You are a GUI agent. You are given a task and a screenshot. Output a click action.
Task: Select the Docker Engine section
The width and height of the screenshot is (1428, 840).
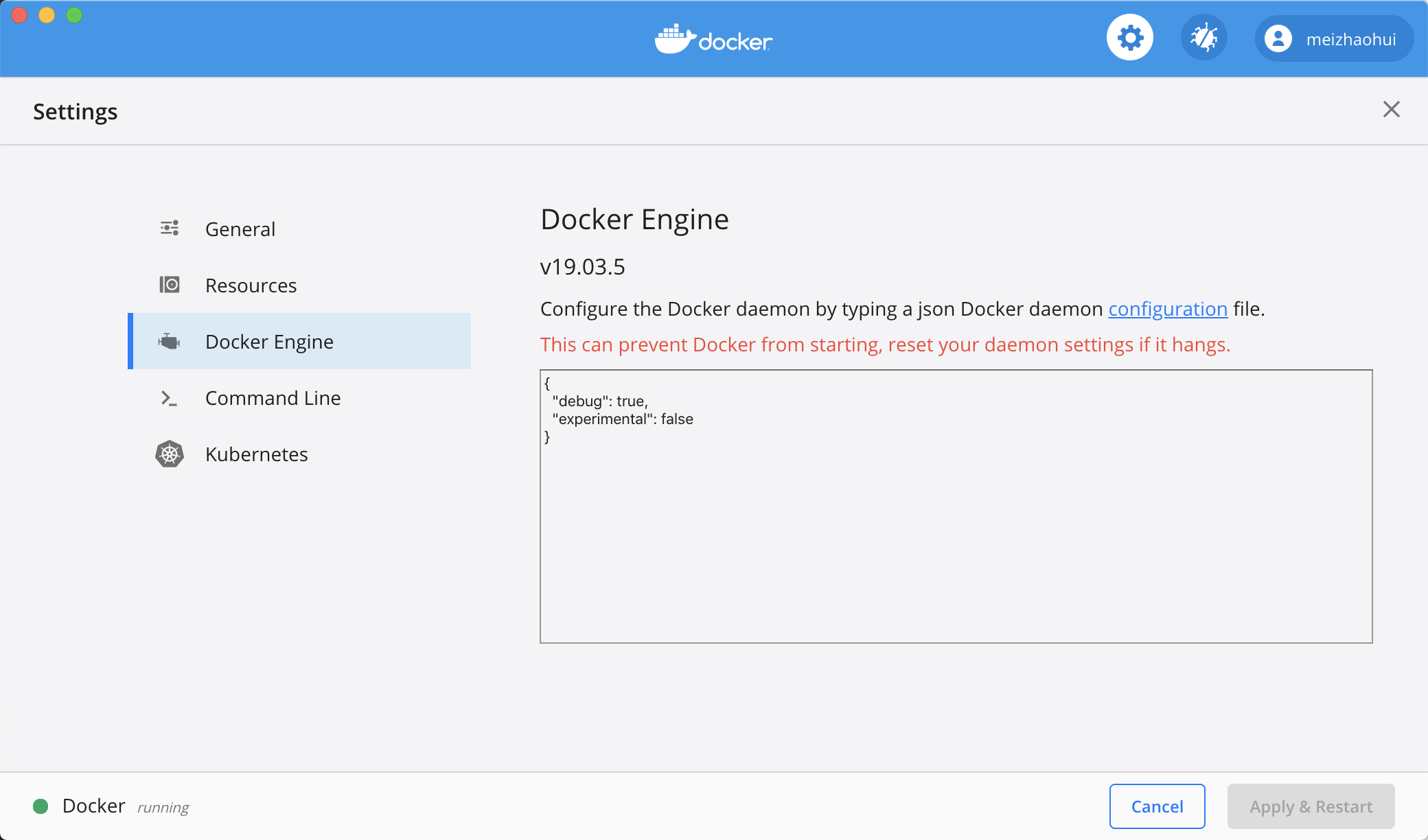point(299,341)
